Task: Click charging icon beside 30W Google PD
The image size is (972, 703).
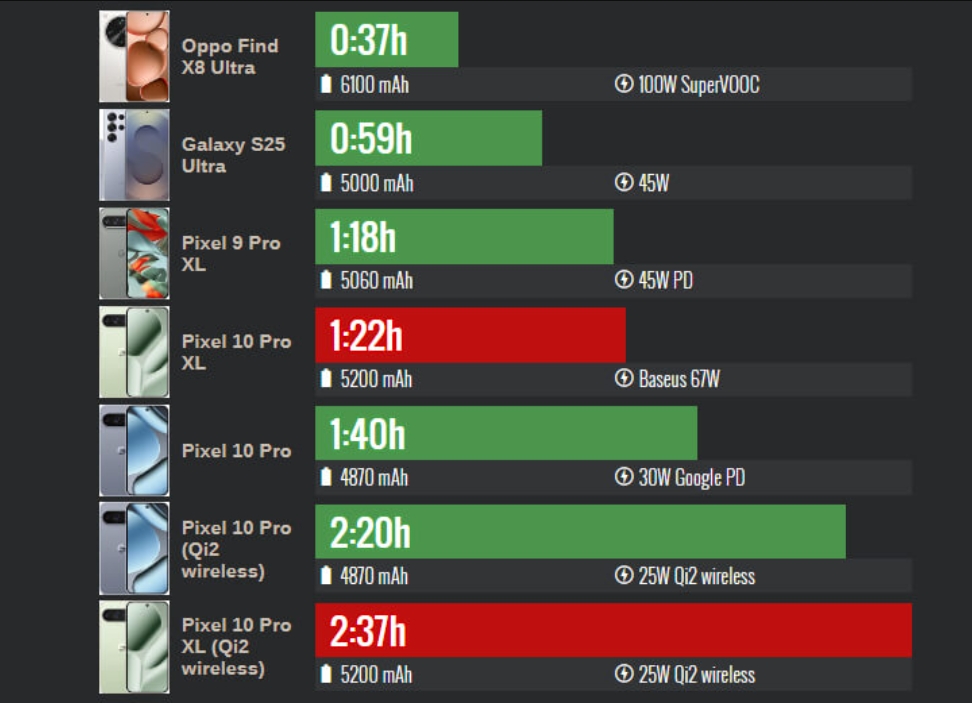Action: (x=624, y=478)
